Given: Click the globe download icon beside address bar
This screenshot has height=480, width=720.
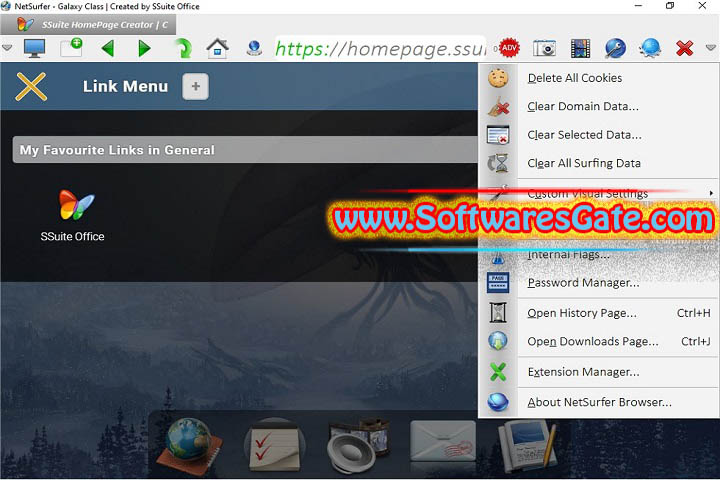Looking at the screenshot, I should [x=254, y=48].
